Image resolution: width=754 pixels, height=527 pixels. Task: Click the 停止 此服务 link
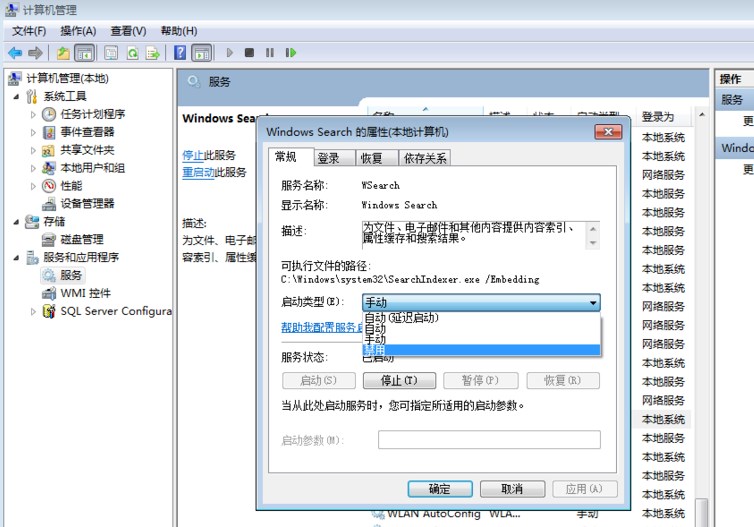pos(193,155)
